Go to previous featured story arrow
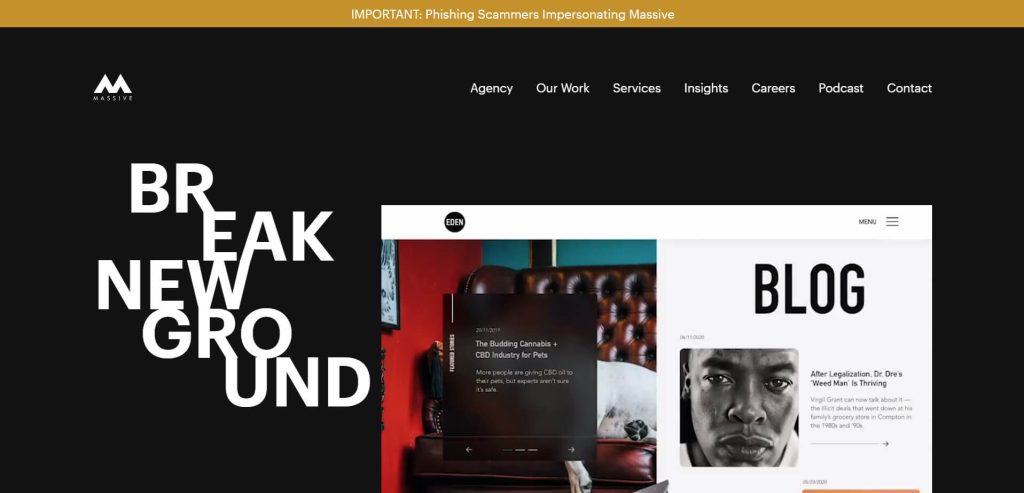The height and width of the screenshot is (493, 1024). (469, 449)
